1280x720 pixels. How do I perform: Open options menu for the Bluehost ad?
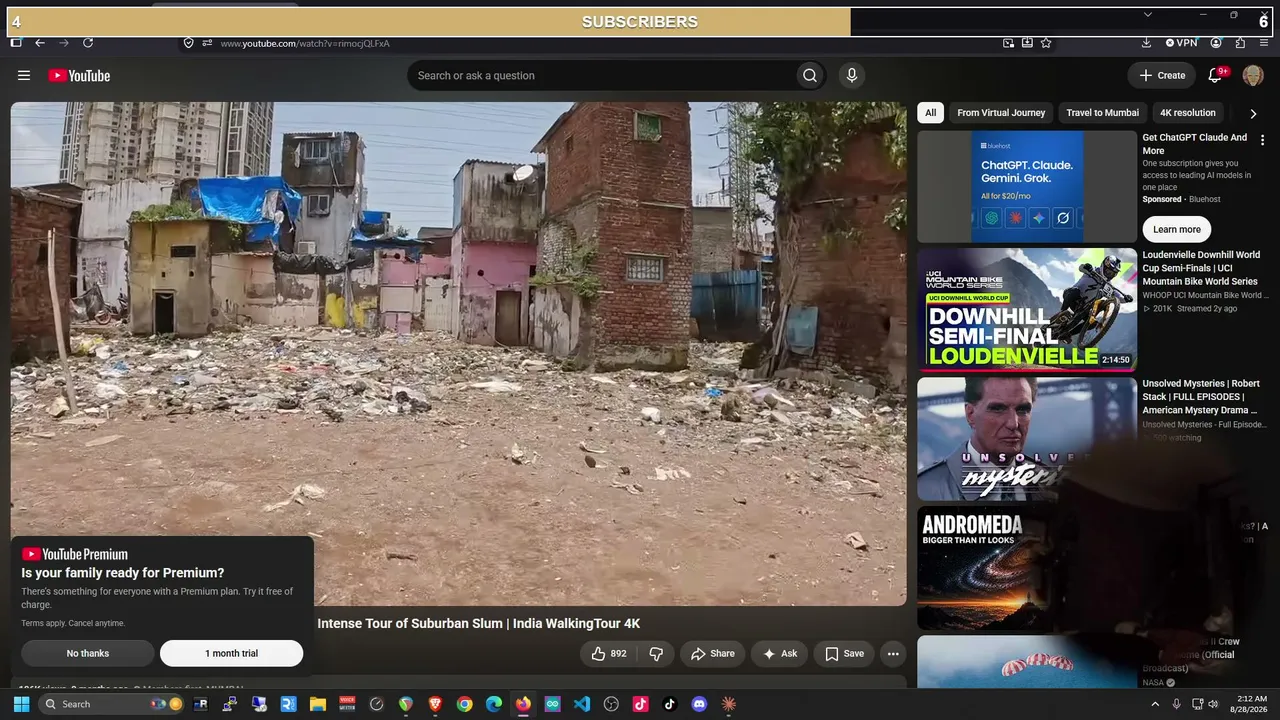tap(1263, 140)
